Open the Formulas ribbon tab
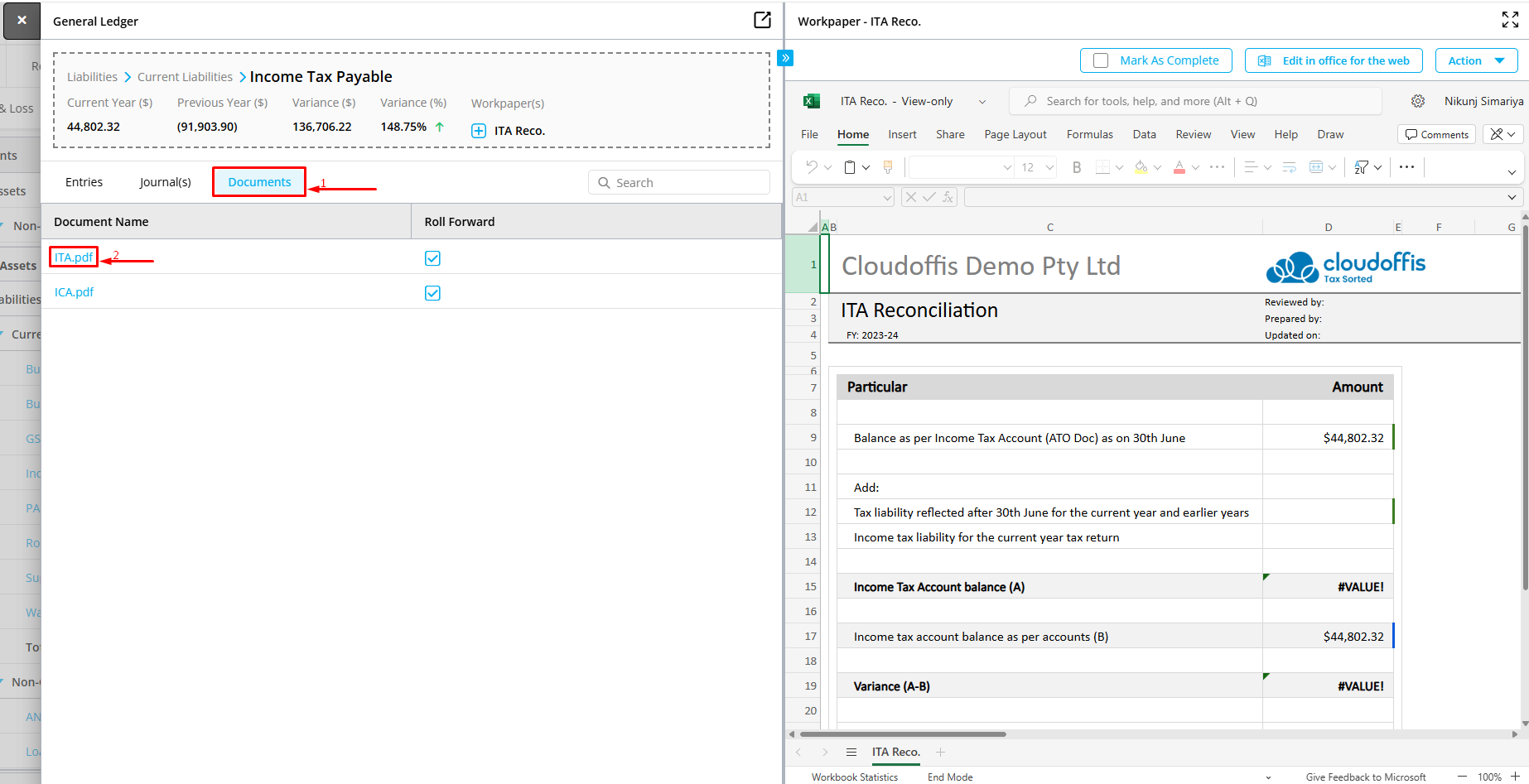This screenshot has height=784, width=1529. (x=1089, y=134)
